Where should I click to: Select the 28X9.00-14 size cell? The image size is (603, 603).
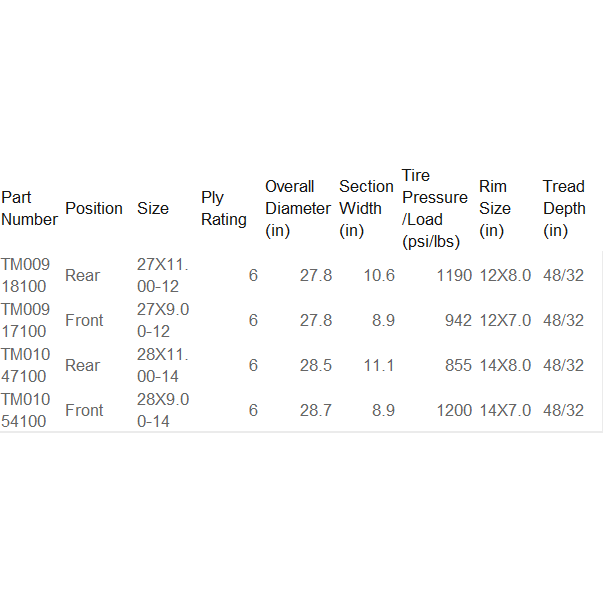click(x=163, y=410)
